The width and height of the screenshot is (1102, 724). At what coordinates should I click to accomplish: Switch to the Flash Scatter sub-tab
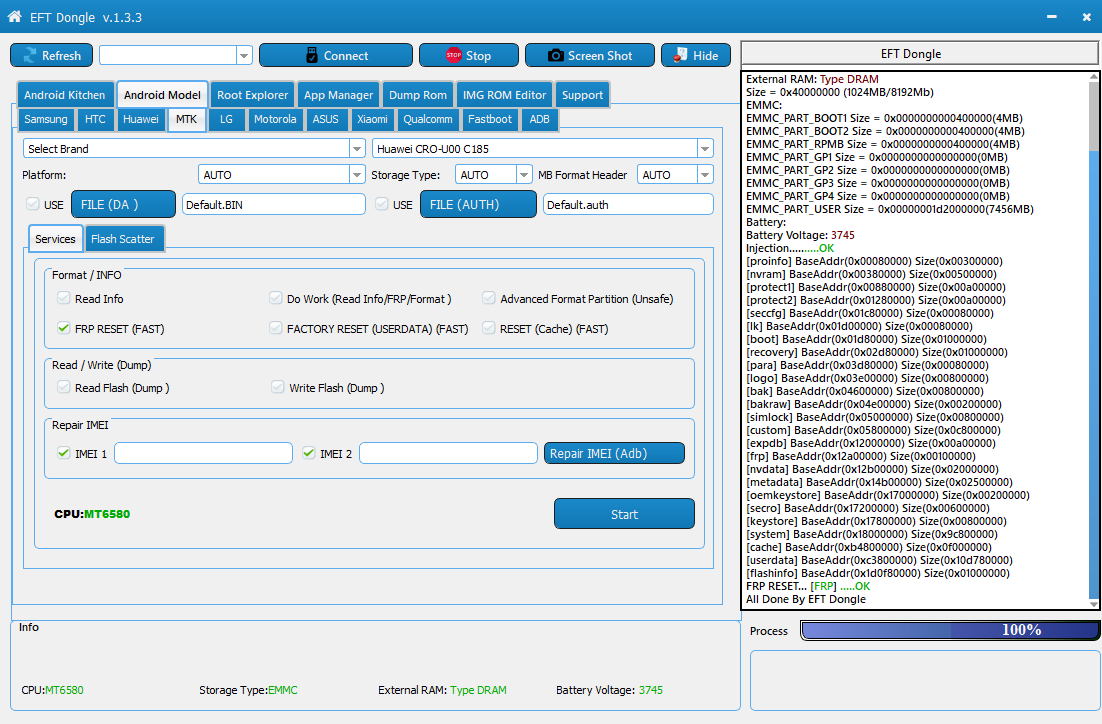(124, 239)
